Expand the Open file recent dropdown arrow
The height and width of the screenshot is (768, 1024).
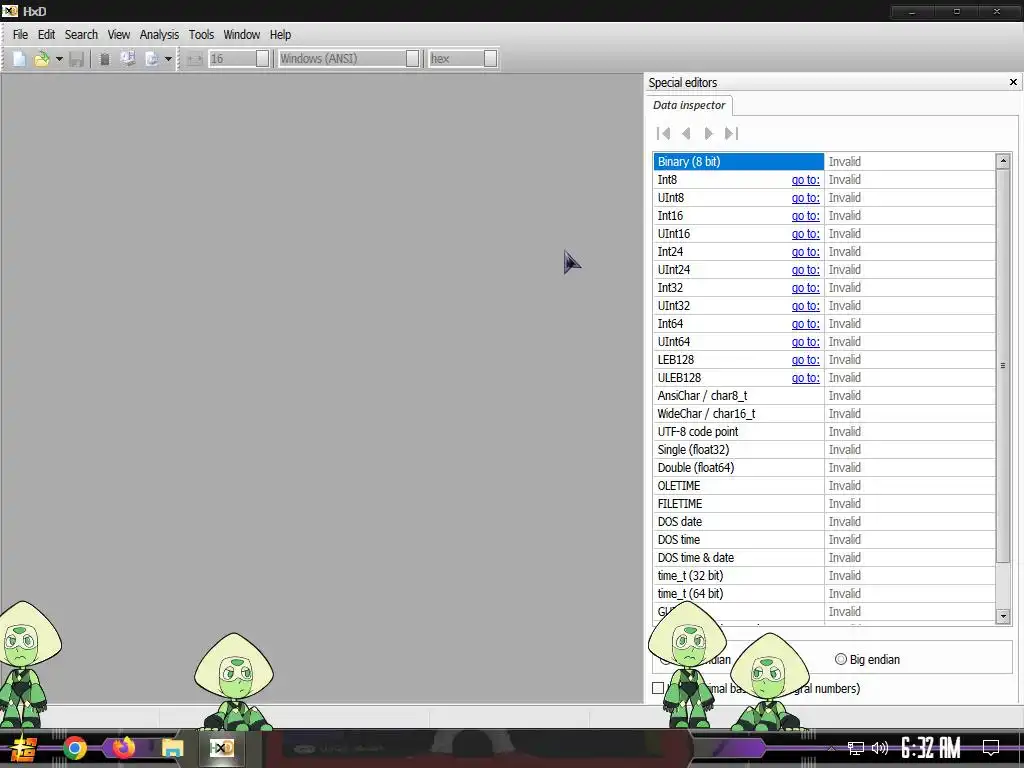pos(59,59)
